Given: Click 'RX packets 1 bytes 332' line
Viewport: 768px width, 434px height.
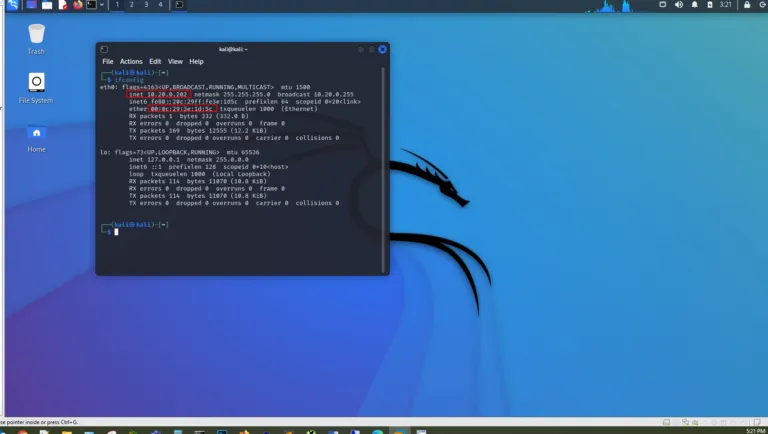Looking at the screenshot, I should [x=189, y=116].
